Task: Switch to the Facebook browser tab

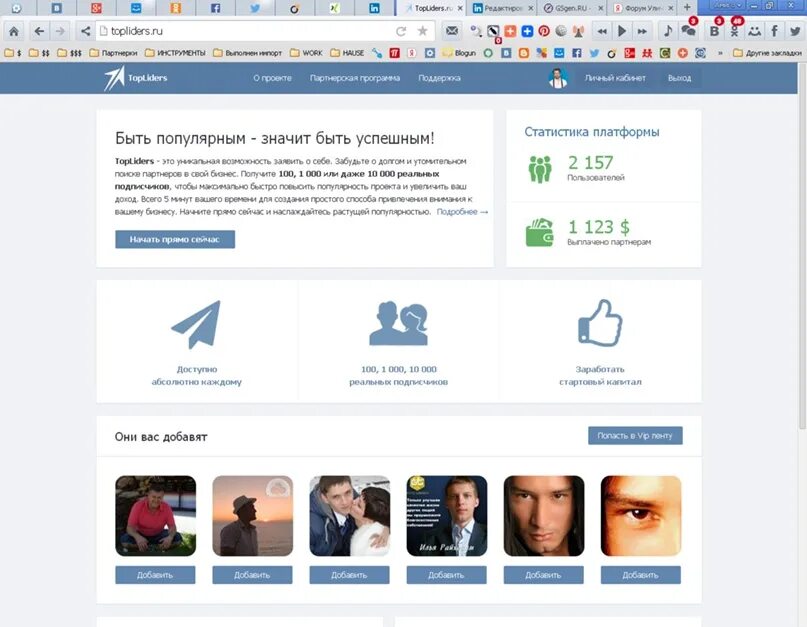Action: pos(215,8)
